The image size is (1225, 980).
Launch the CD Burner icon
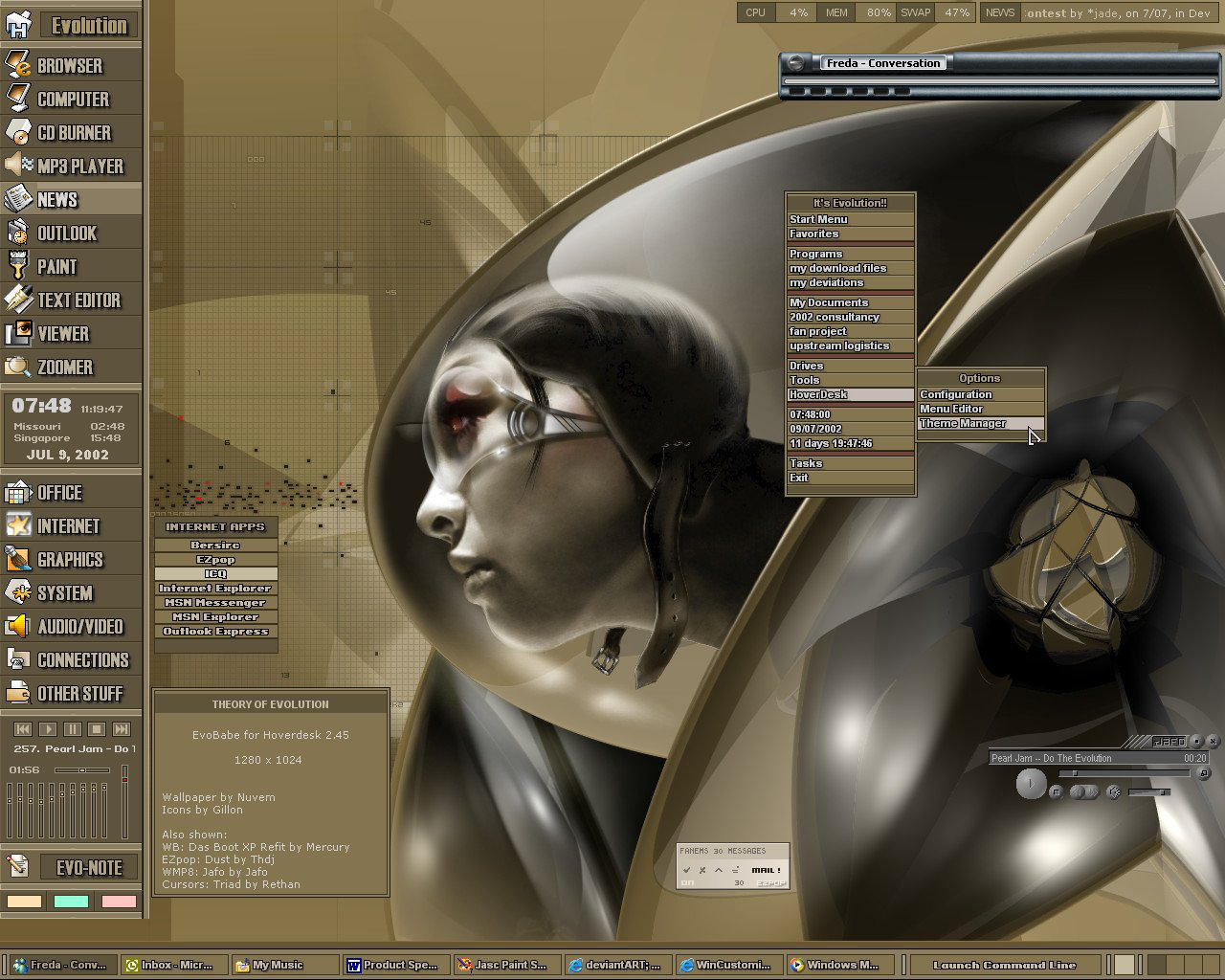(18, 132)
